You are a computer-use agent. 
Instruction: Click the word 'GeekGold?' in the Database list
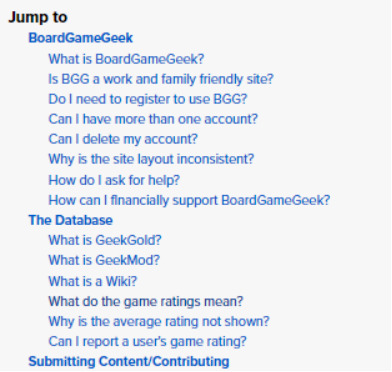point(128,240)
